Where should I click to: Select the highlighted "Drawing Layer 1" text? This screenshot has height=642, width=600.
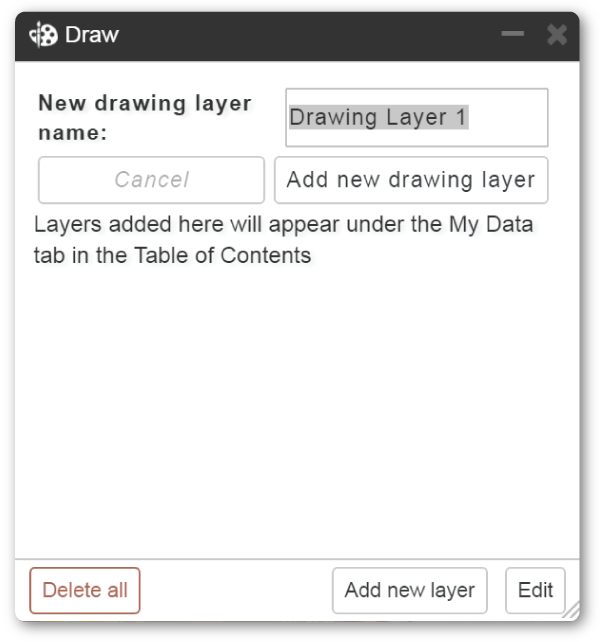tap(378, 118)
